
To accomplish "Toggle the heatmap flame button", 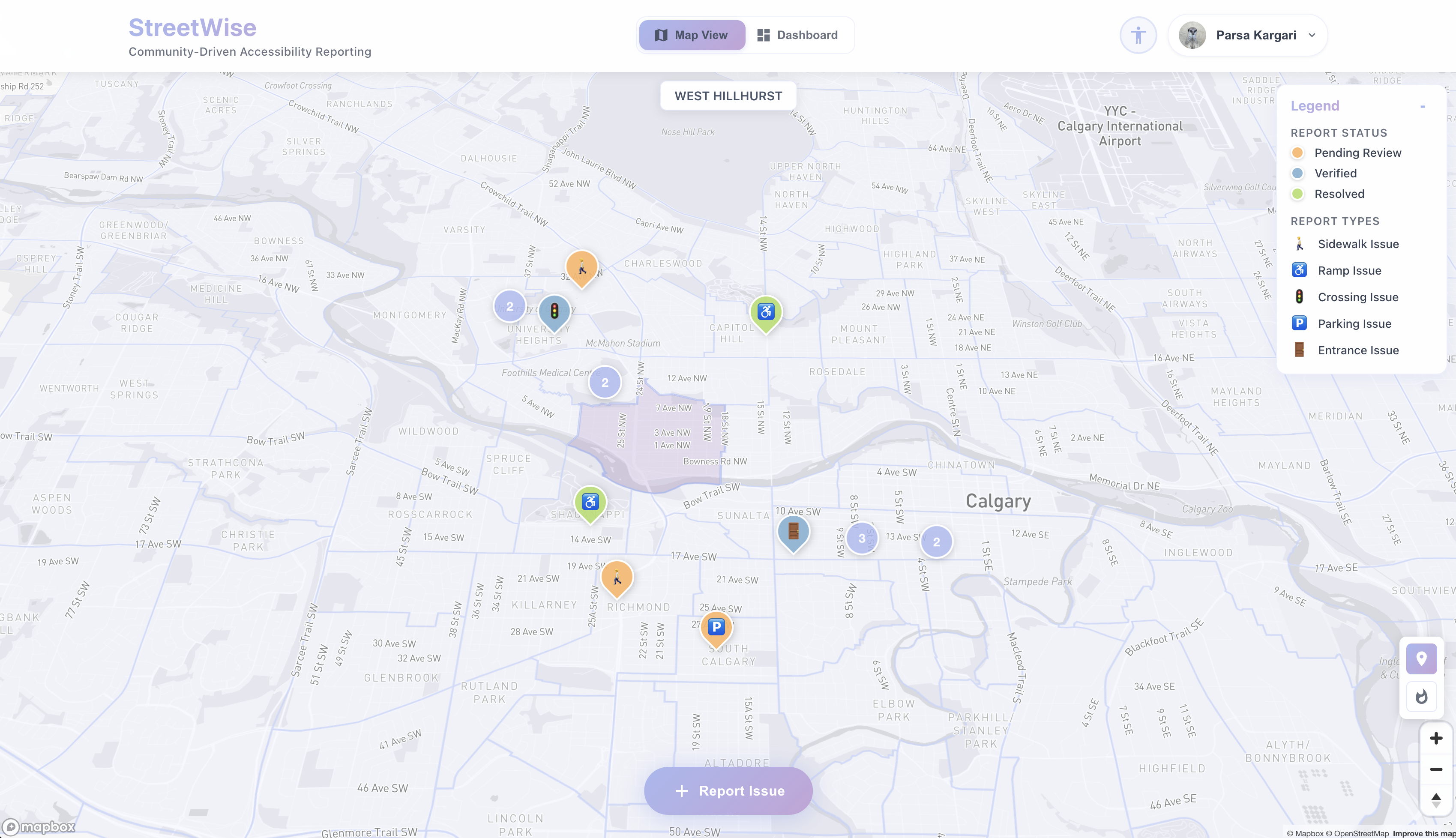I will 1421,697.
